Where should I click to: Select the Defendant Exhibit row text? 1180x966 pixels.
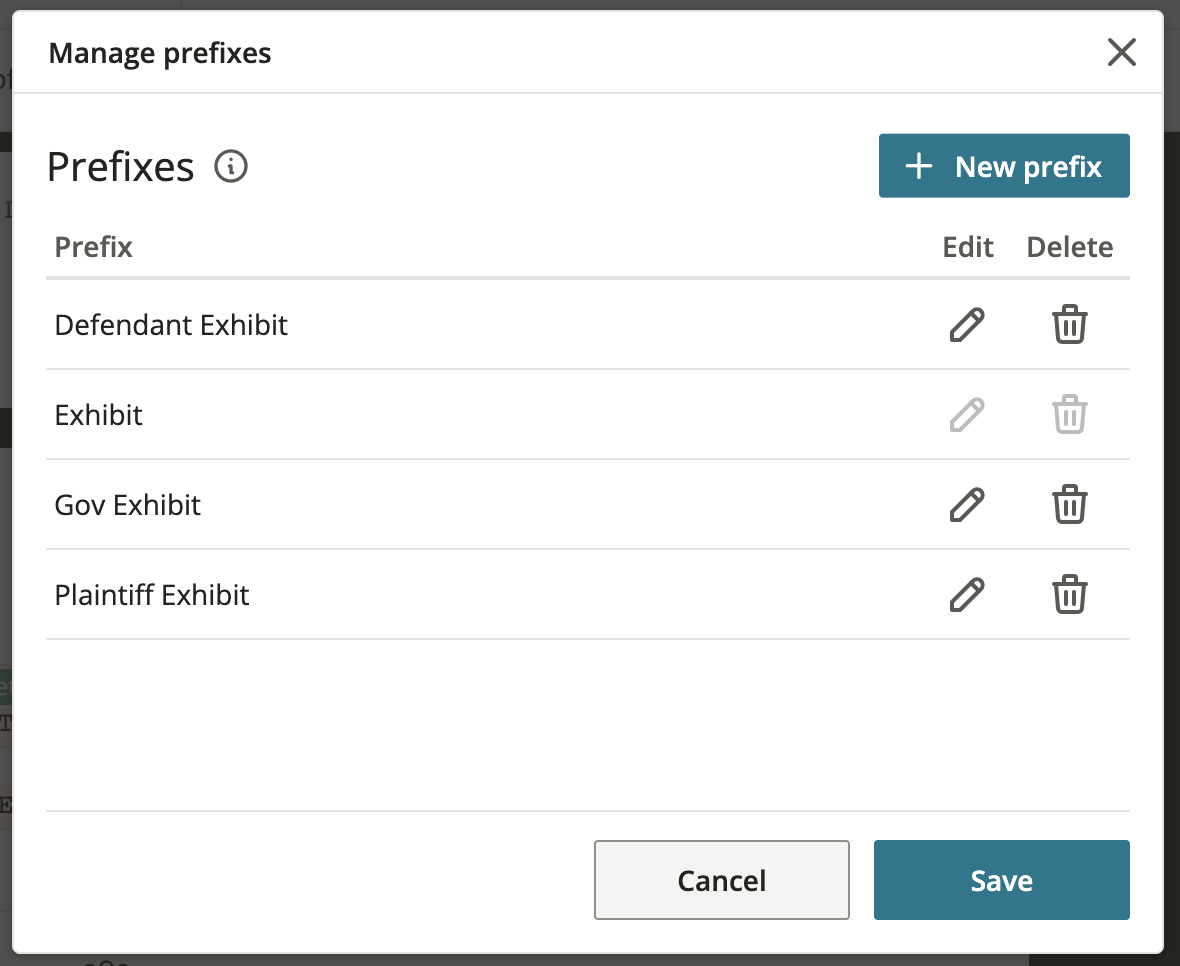coord(171,325)
